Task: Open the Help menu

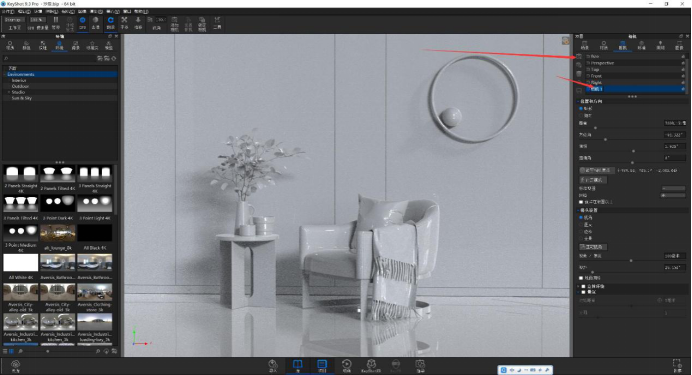Action: [141, 11]
